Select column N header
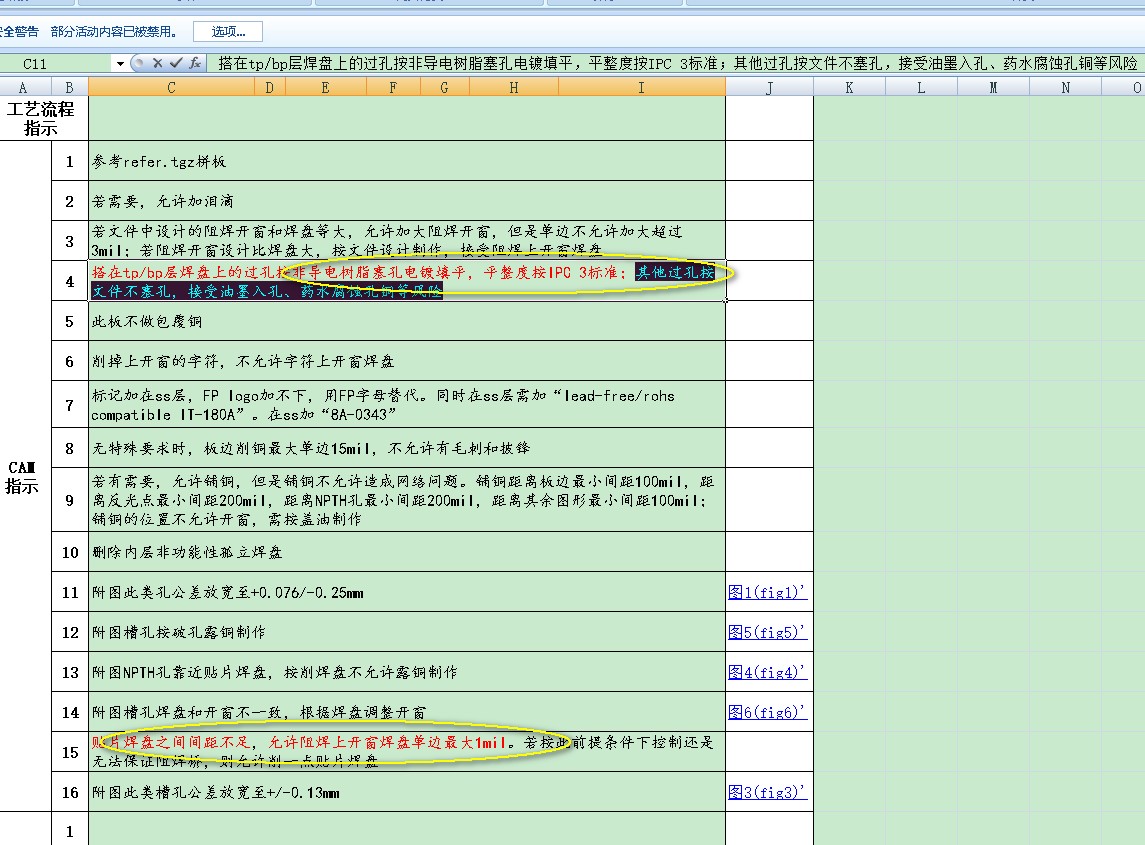Screen dimensions: 1145x845 [1065, 88]
